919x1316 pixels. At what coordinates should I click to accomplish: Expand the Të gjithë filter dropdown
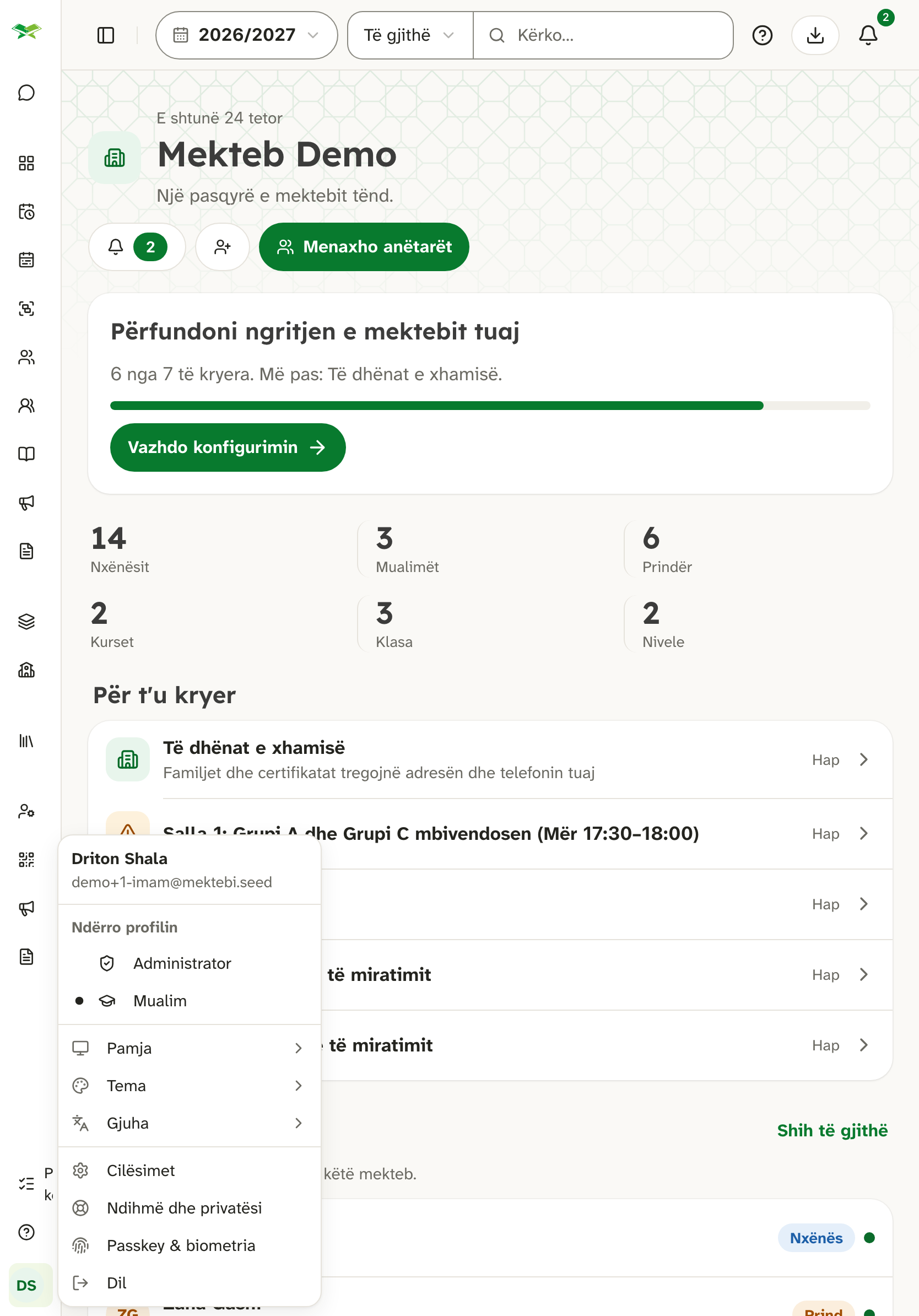point(410,35)
